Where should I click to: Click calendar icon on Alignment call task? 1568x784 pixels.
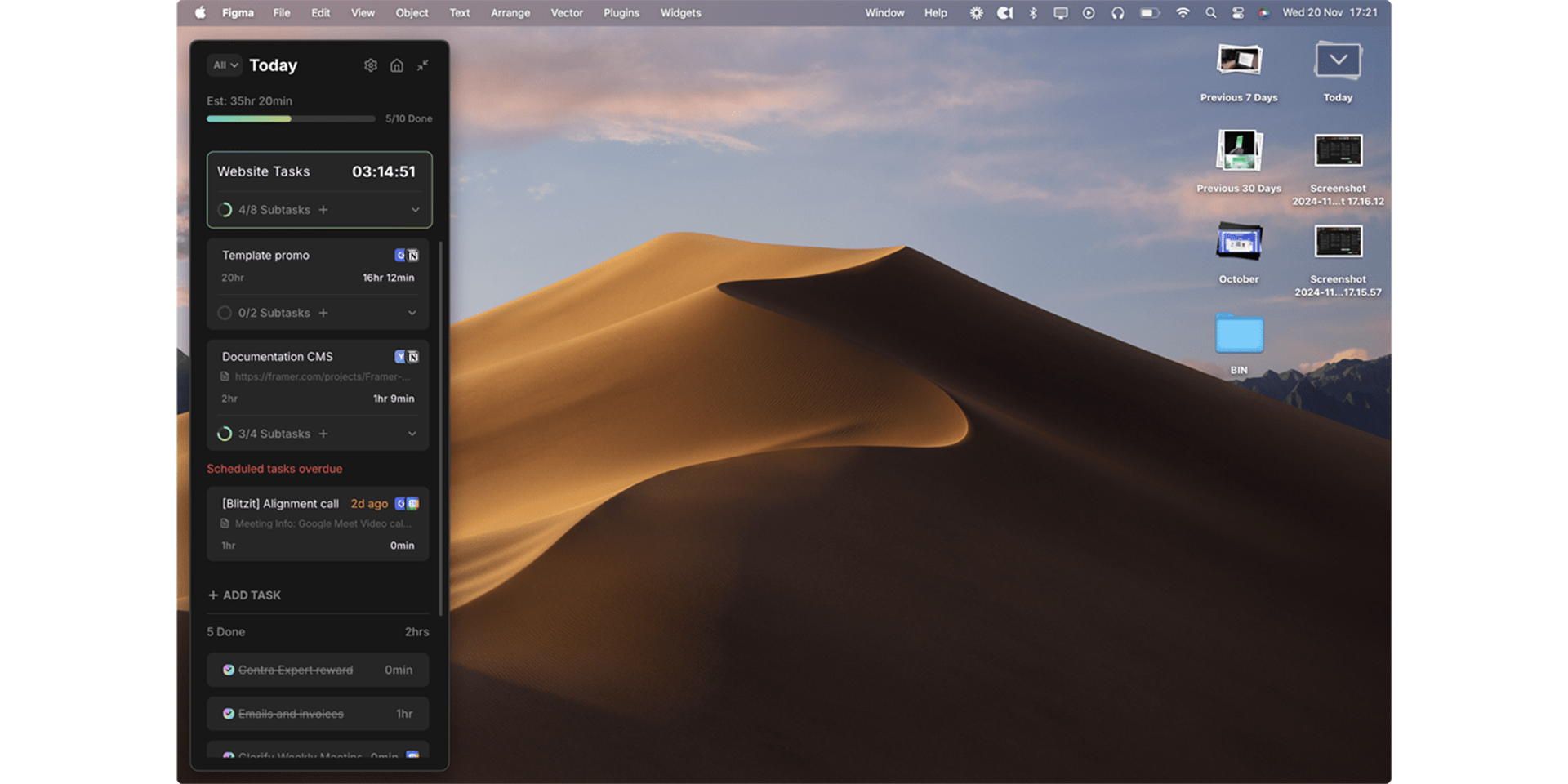pos(413,504)
